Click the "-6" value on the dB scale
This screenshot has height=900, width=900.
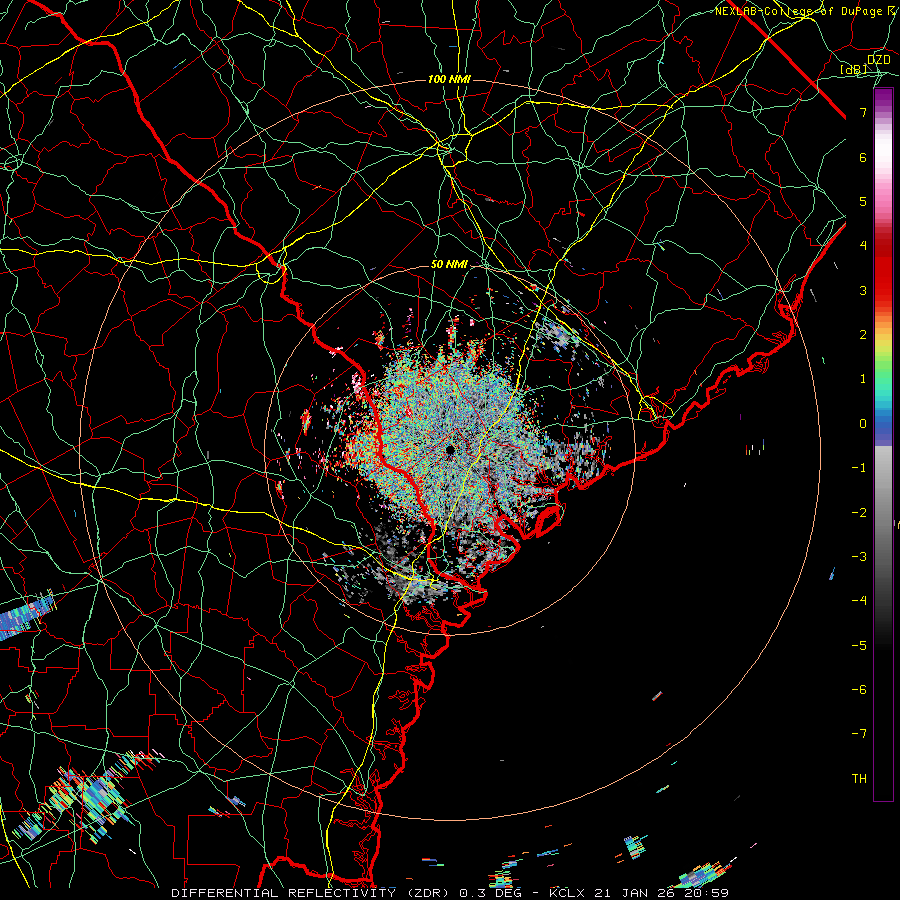[x=859, y=690]
